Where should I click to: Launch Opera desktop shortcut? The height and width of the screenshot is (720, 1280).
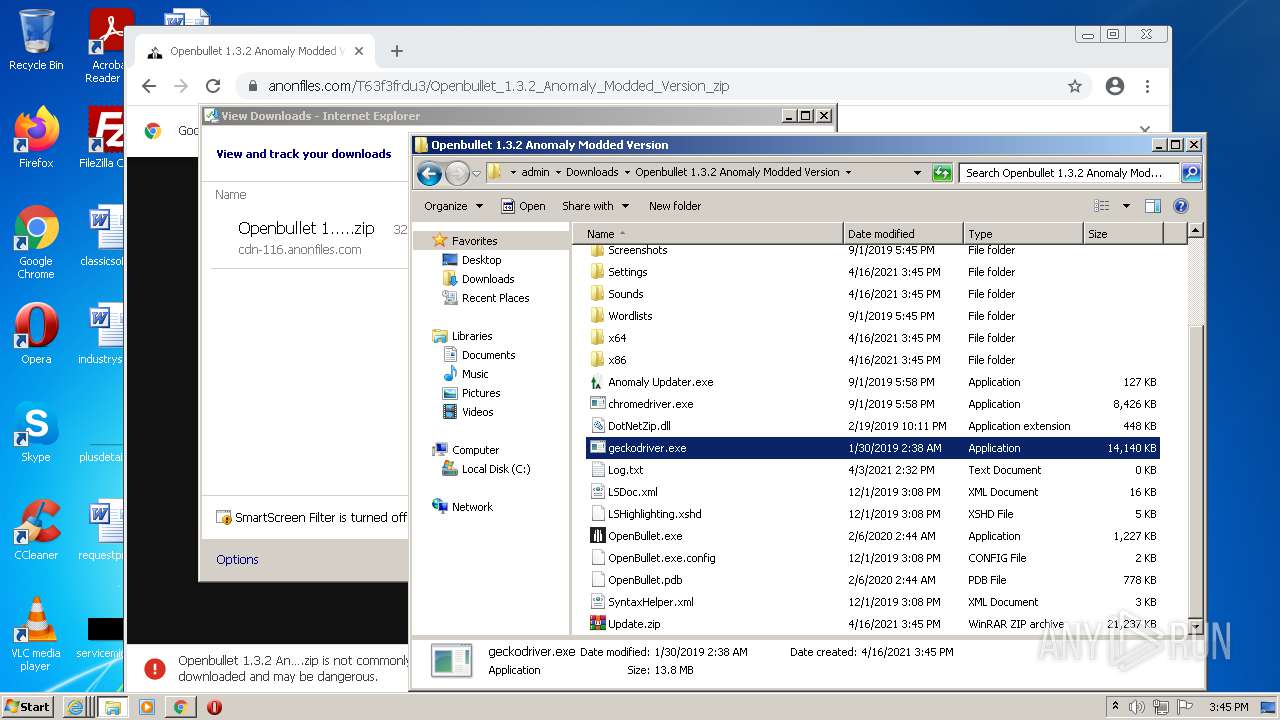36,333
